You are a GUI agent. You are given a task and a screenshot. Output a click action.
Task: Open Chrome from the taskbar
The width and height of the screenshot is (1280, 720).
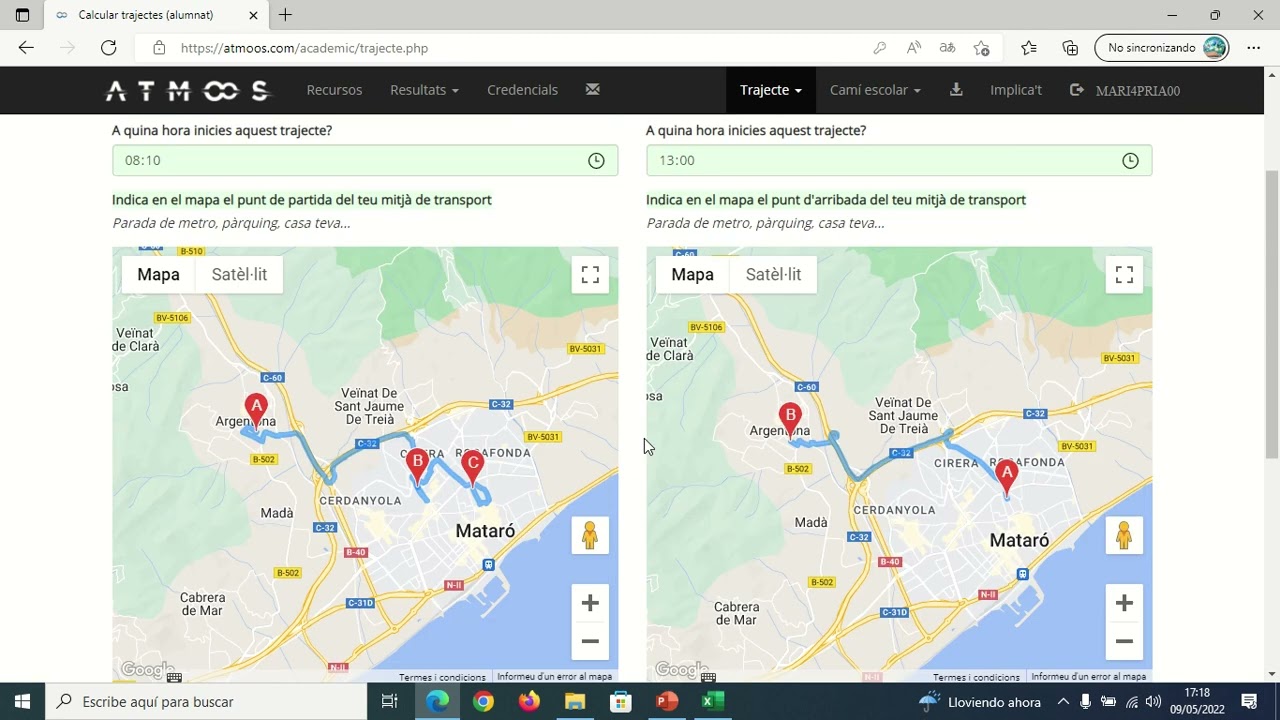[483, 701]
